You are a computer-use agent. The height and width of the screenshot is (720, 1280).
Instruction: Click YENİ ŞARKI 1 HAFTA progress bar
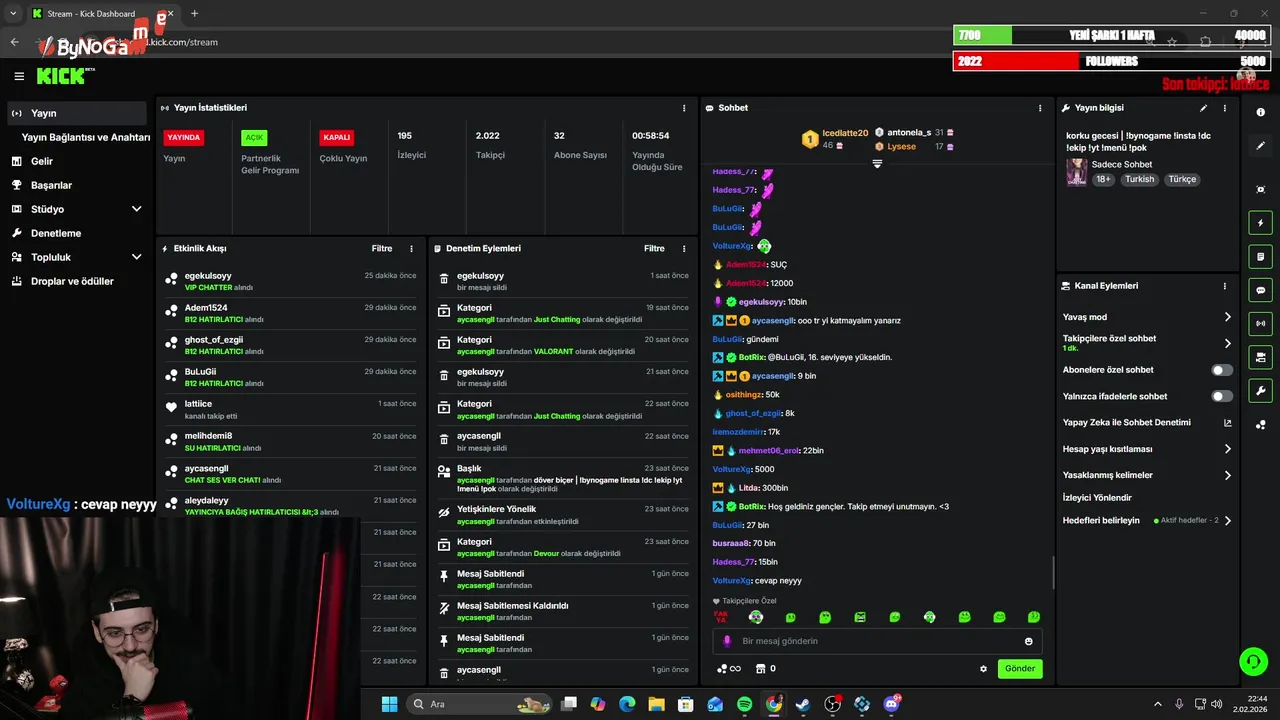[x=1112, y=35]
